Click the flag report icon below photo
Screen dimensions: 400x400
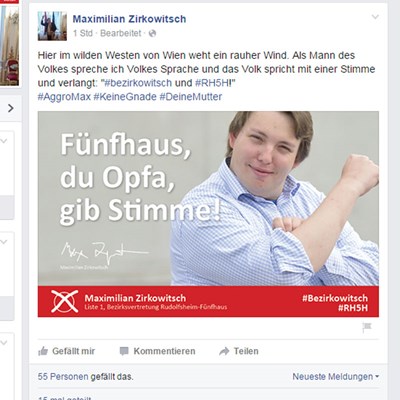tap(367, 327)
